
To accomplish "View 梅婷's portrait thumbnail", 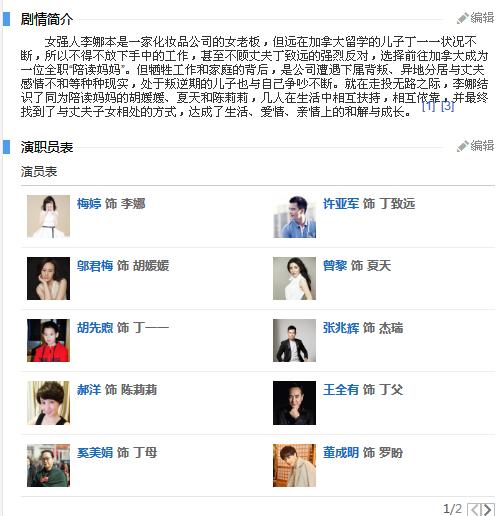I will tap(48, 216).
